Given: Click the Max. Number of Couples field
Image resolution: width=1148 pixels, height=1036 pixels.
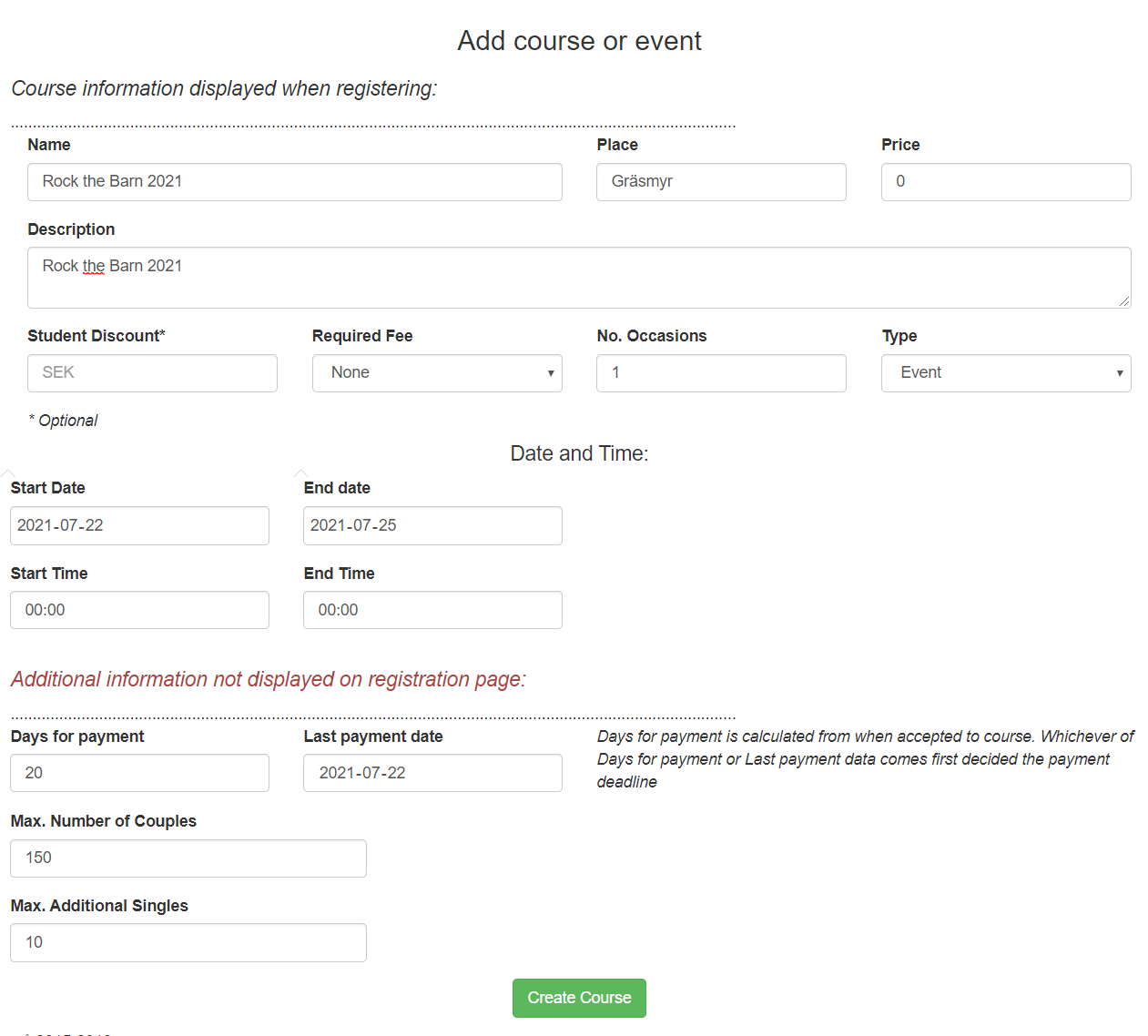Looking at the screenshot, I should [188, 858].
